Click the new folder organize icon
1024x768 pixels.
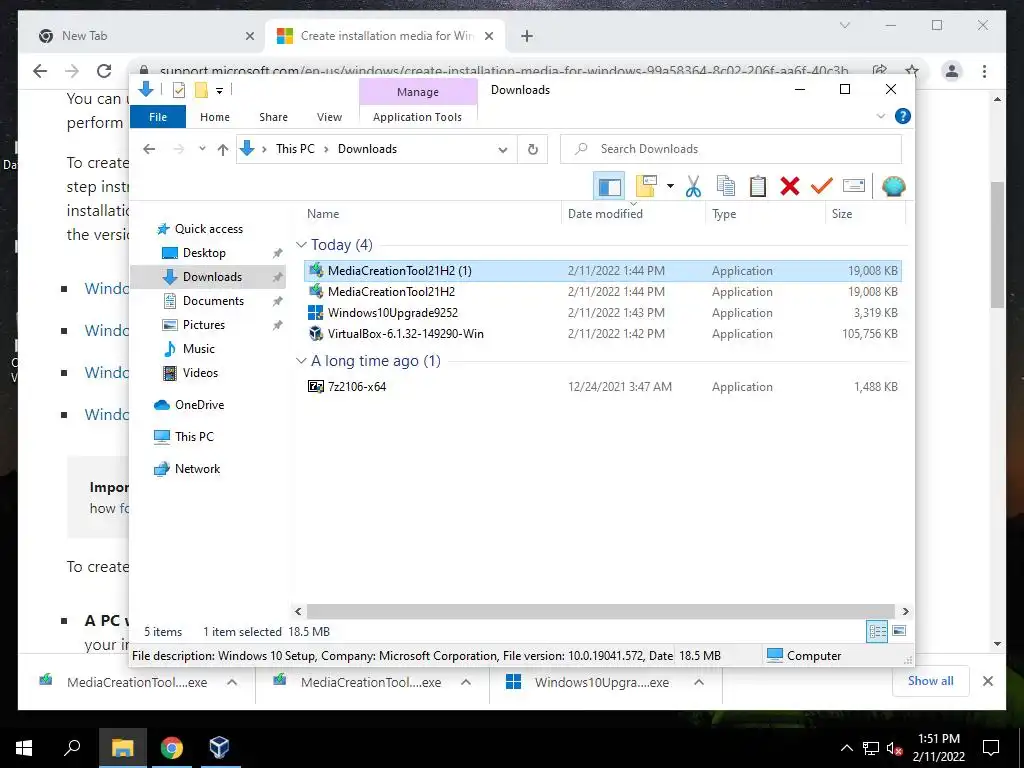coord(646,186)
